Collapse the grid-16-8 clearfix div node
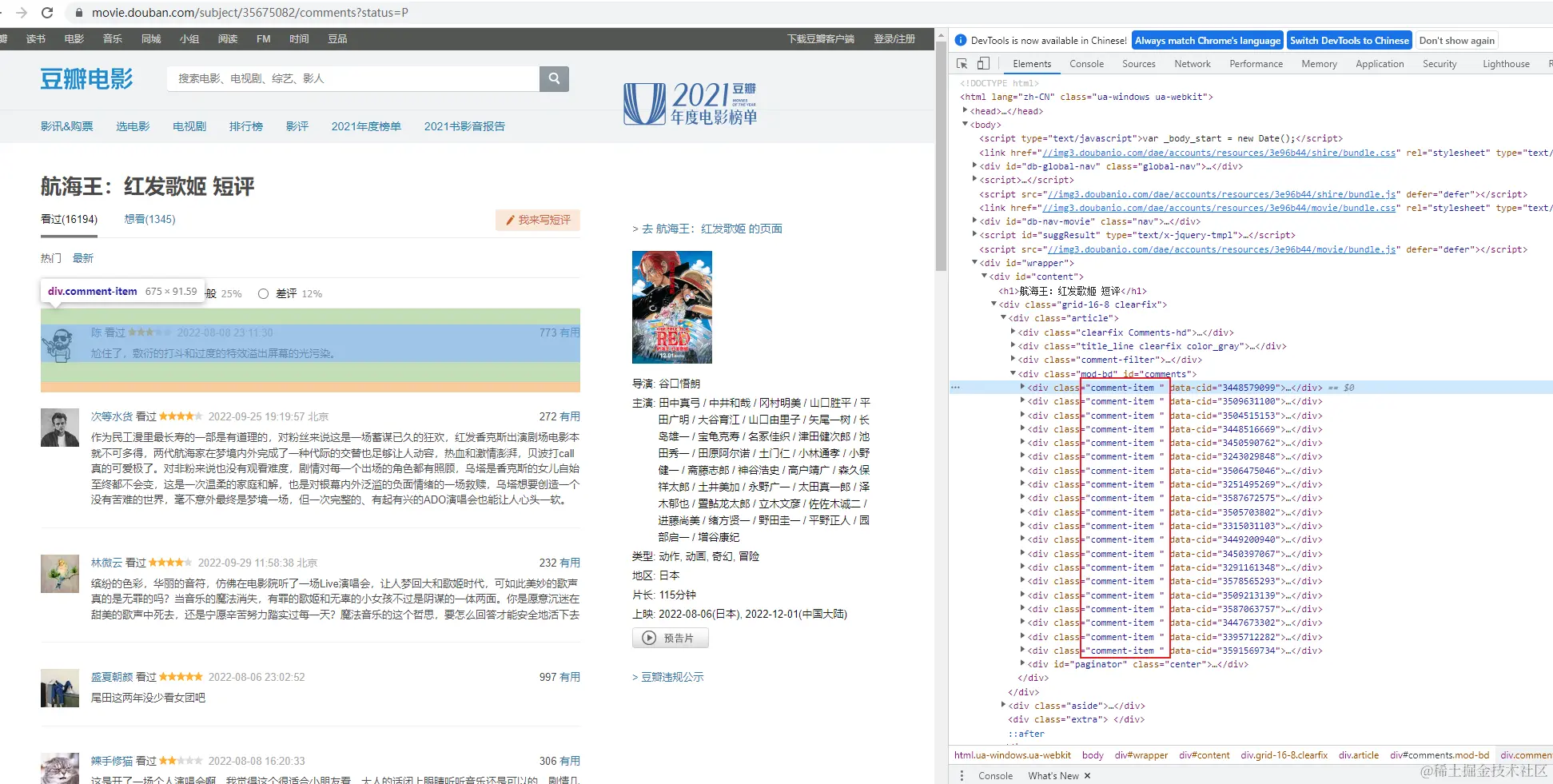 994,304
